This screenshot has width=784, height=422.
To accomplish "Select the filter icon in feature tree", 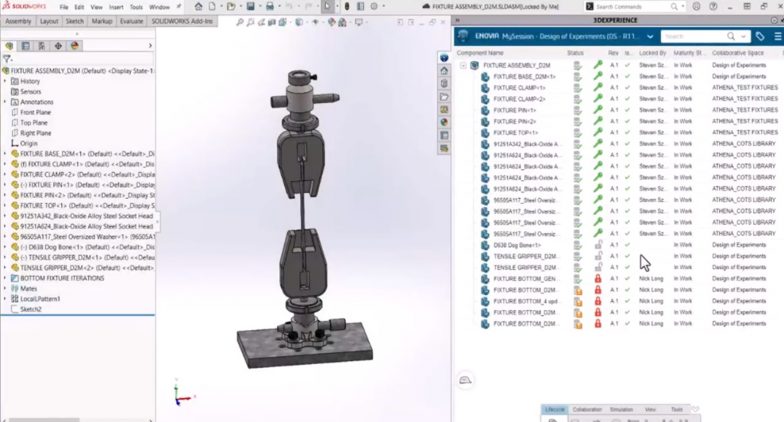I will pos(7,59).
